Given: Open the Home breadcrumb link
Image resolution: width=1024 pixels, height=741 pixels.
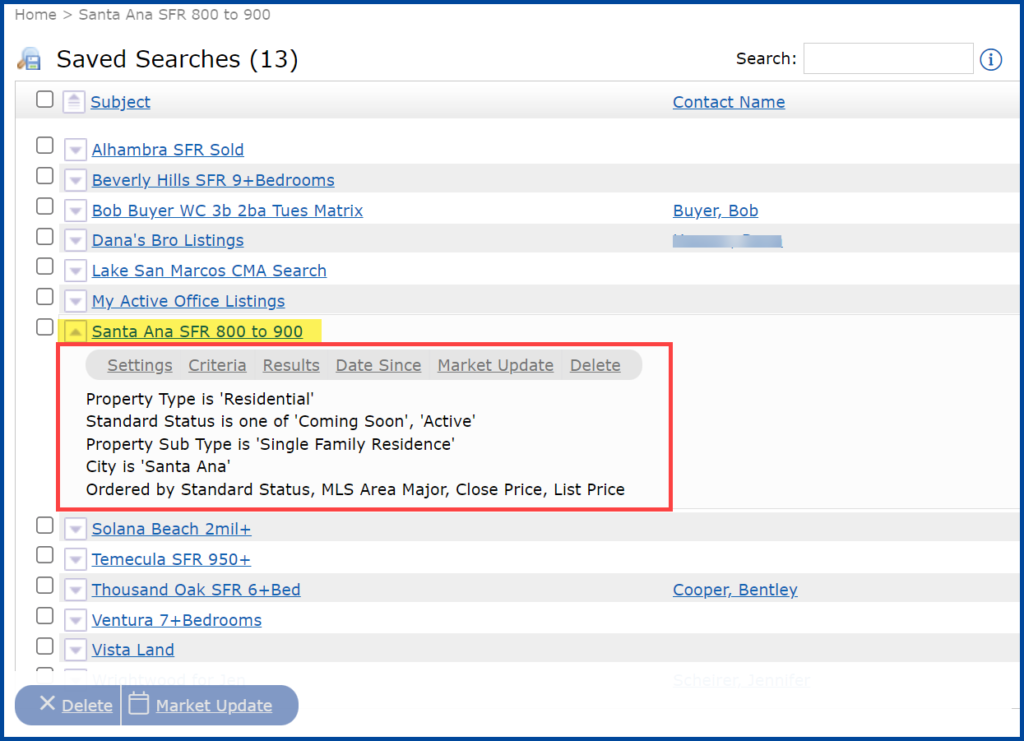Looking at the screenshot, I should pos(35,14).
